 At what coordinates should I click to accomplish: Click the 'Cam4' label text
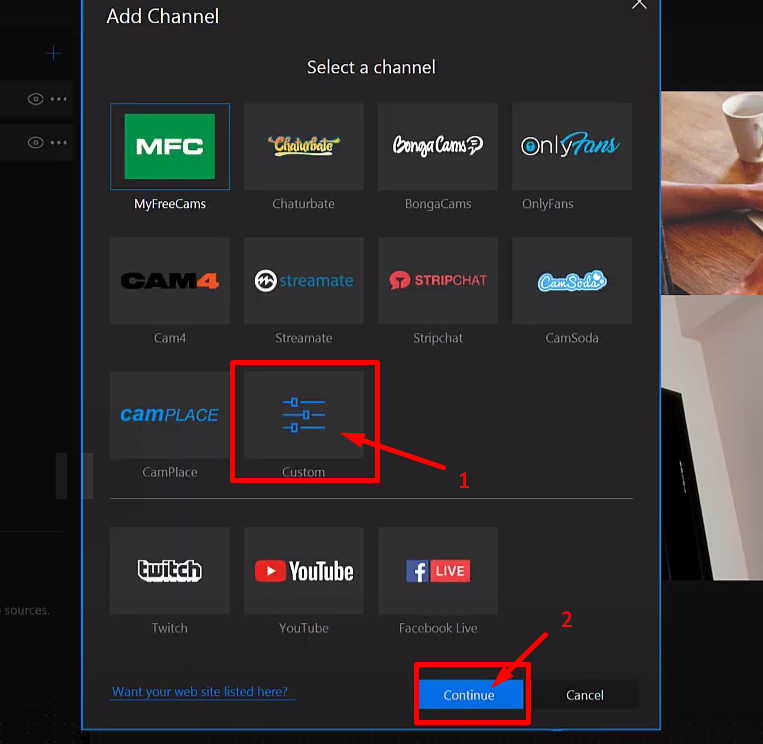pyautogui.click(x=170, y=338)
